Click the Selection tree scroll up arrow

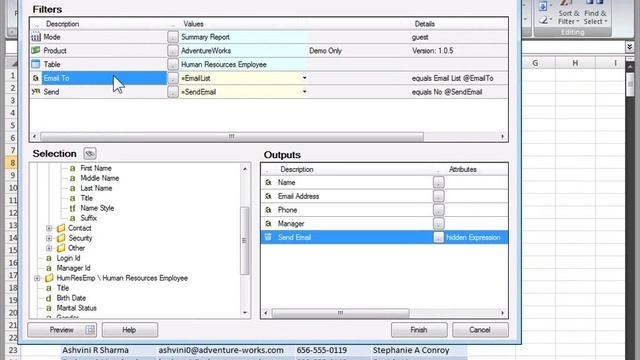[x=244, y=169]
